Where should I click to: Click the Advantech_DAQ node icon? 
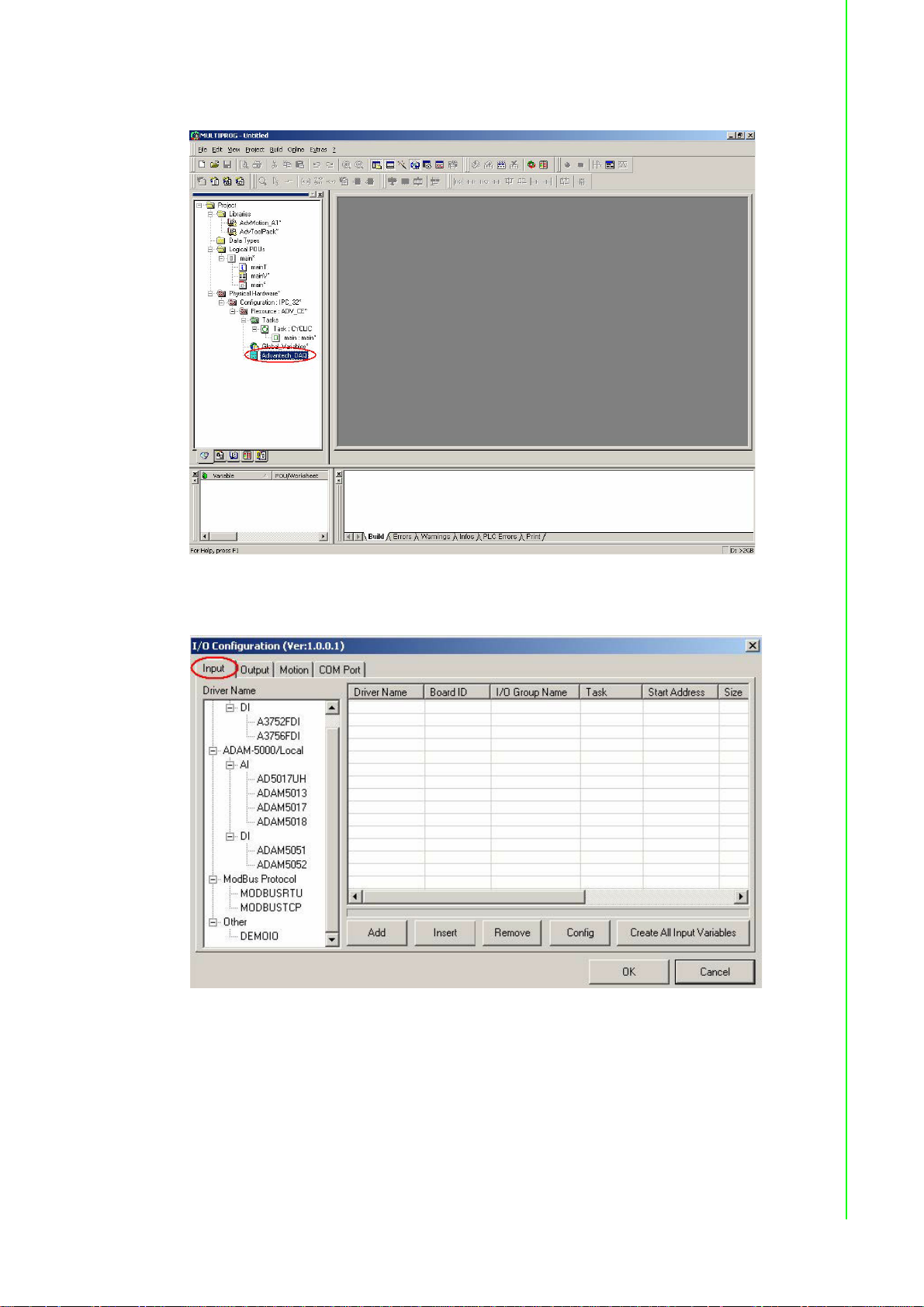tap(254, 355)
